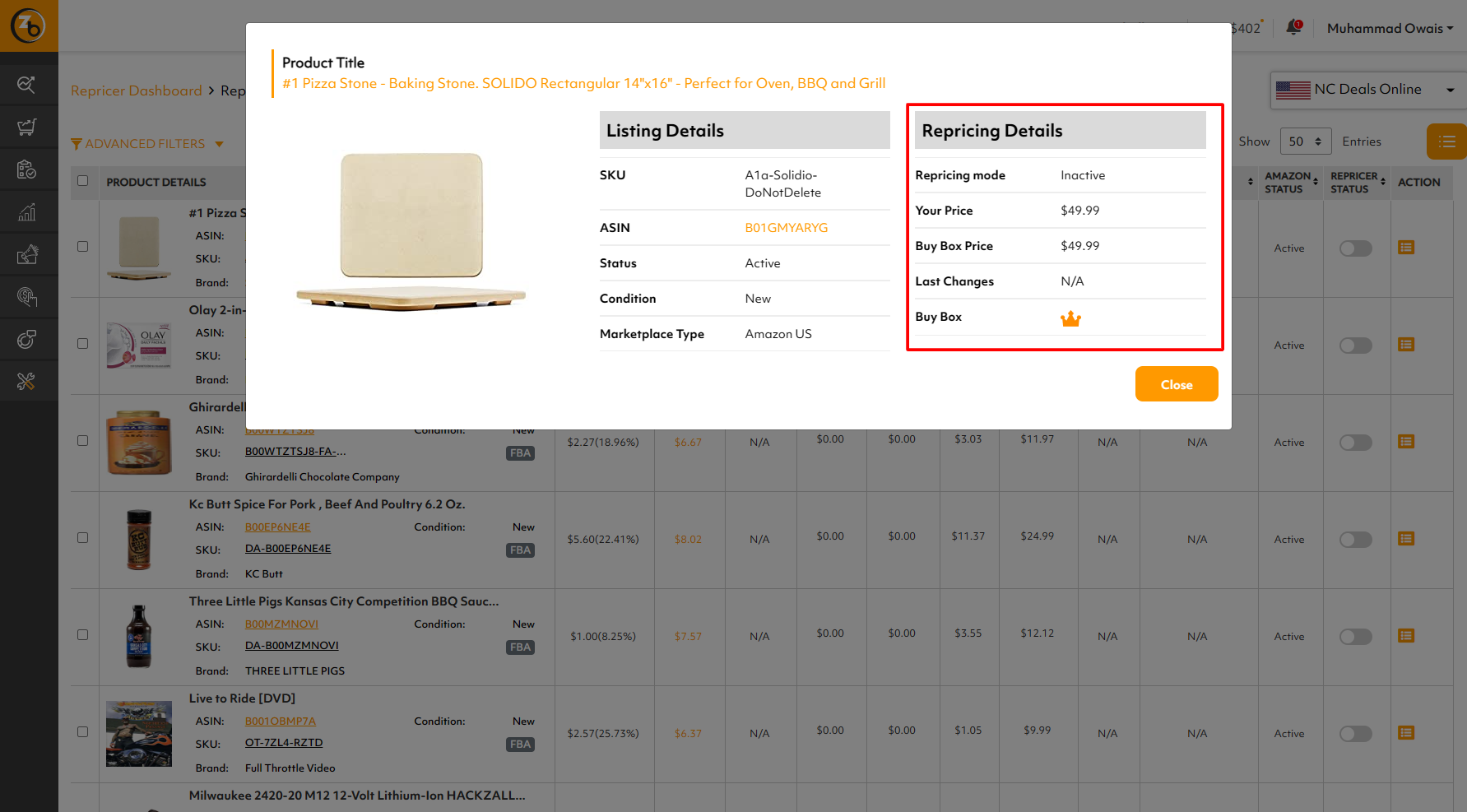Click the Product Details column header
Viewport: 1467px width, 812px height.
[156, 182]
